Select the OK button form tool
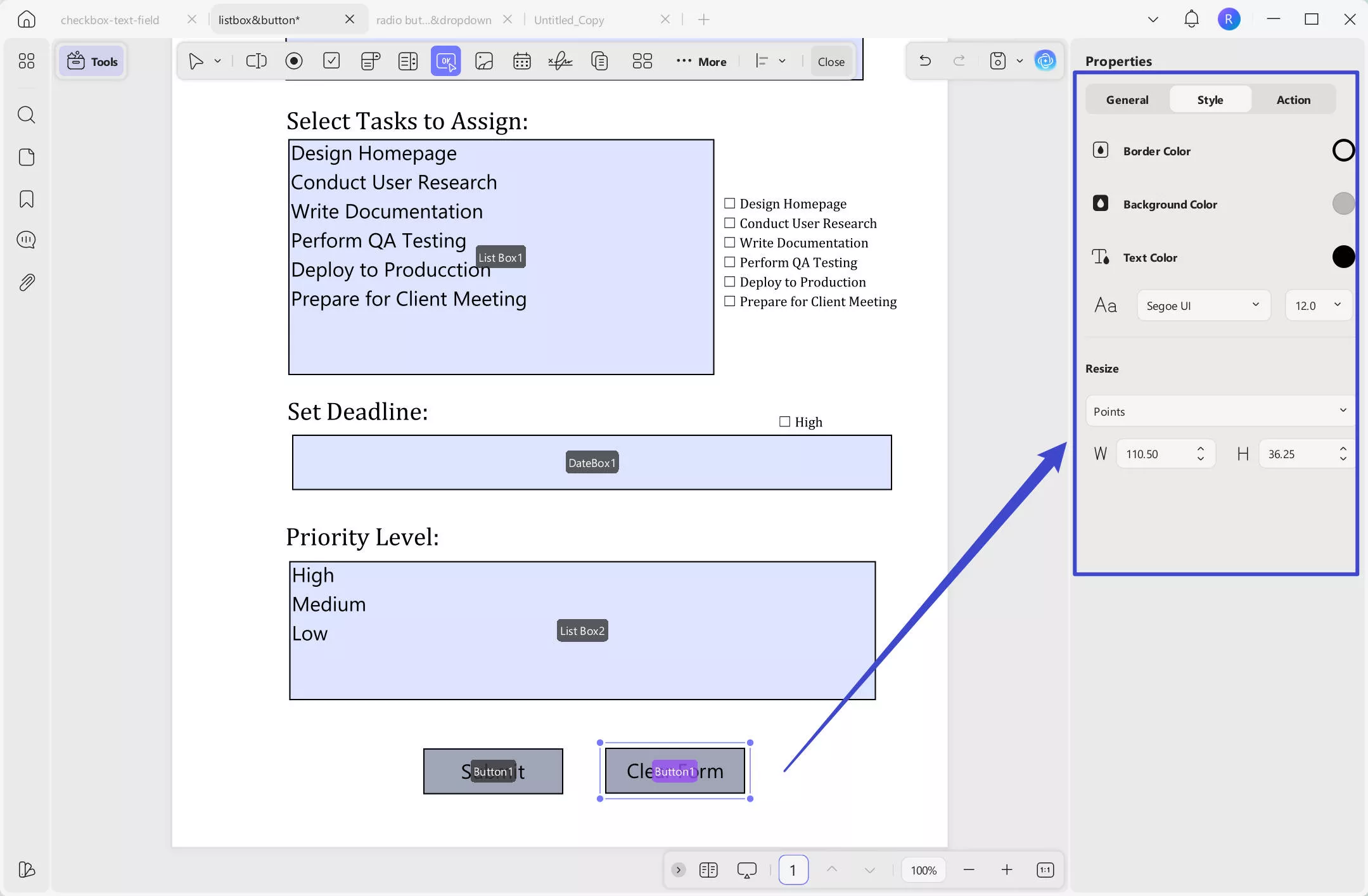This screenshot has width=1368, height=896. pos(446,61)
